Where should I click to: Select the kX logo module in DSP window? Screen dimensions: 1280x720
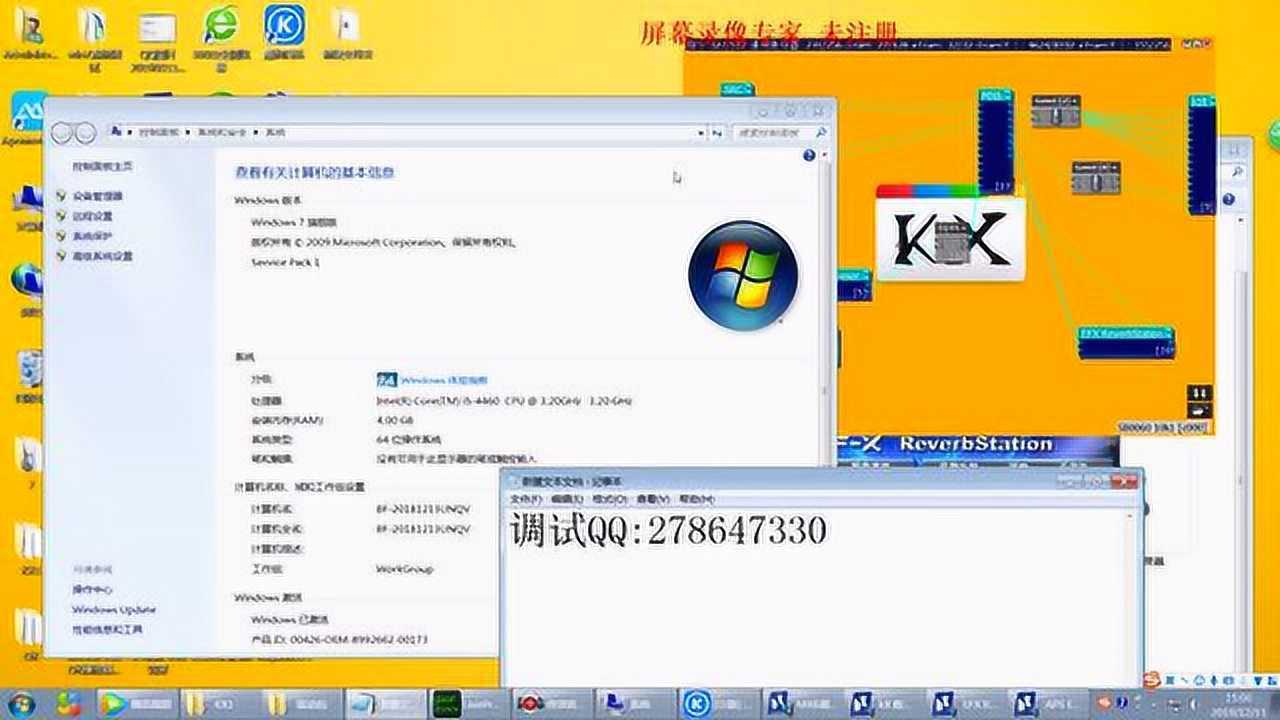pos(951,233)
